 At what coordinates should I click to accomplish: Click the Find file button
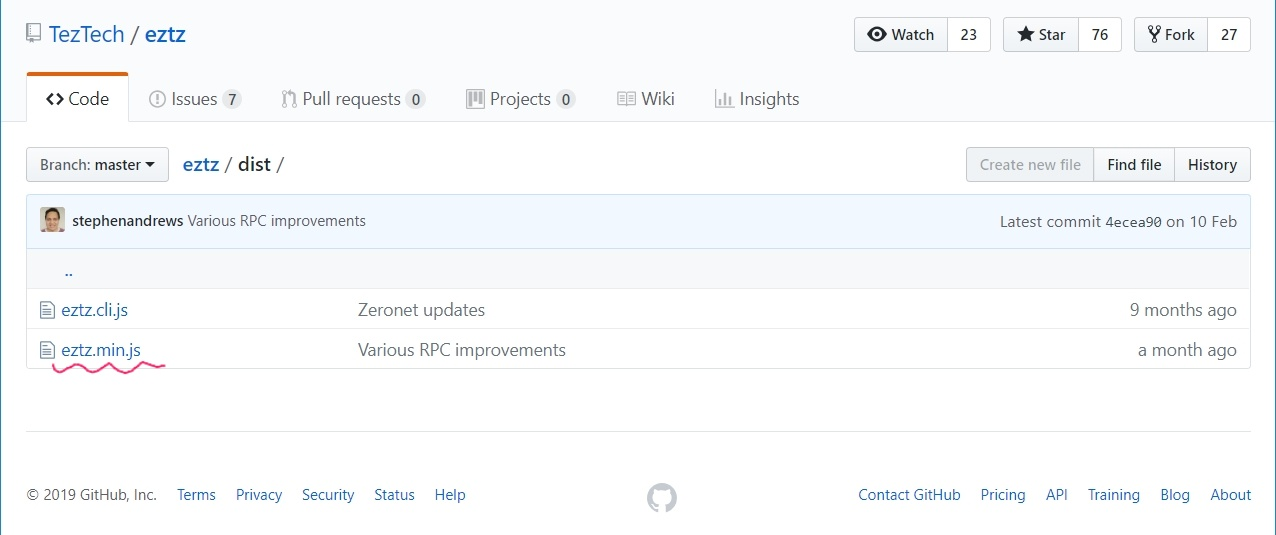(1134, 164)
